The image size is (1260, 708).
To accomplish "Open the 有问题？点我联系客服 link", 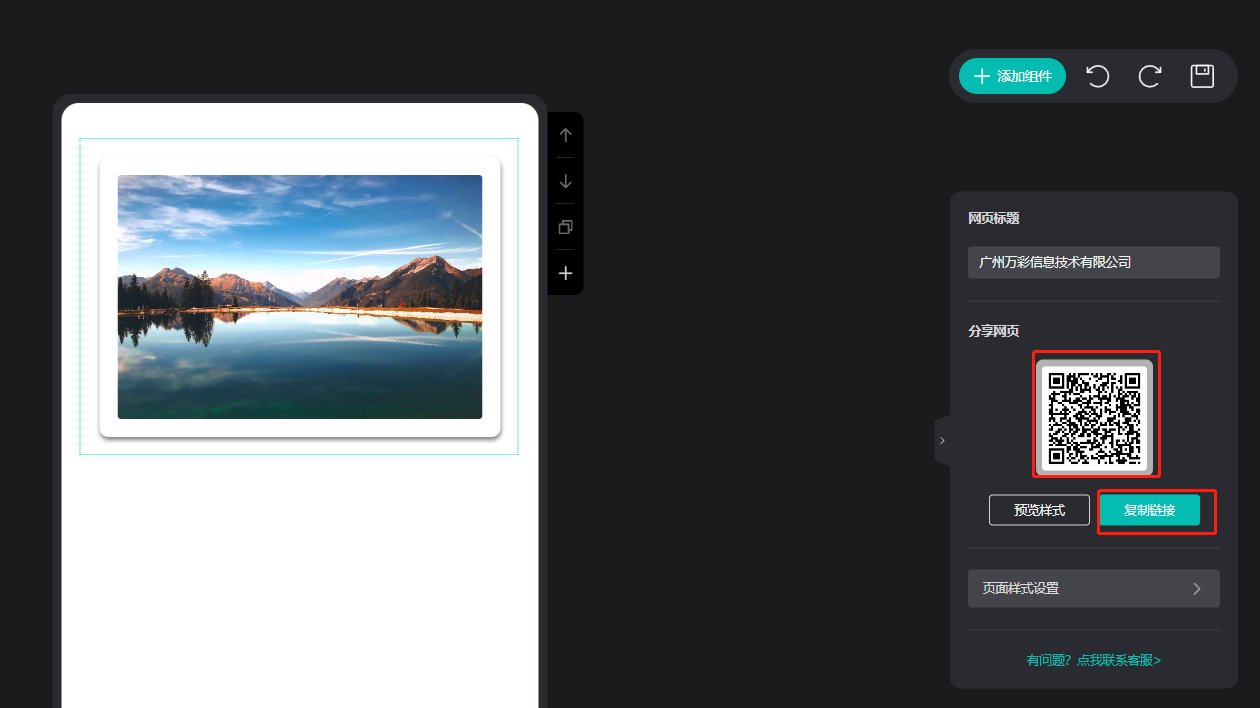I will [x=1093, y=660].
